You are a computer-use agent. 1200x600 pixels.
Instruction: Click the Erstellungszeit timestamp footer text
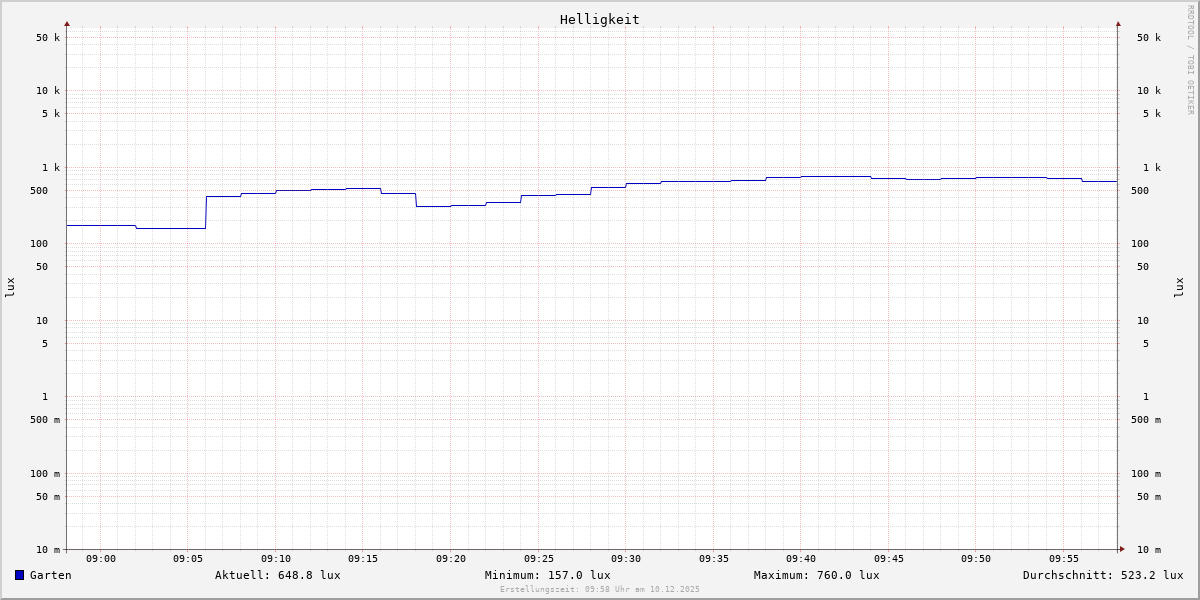(x=600, y=590)
